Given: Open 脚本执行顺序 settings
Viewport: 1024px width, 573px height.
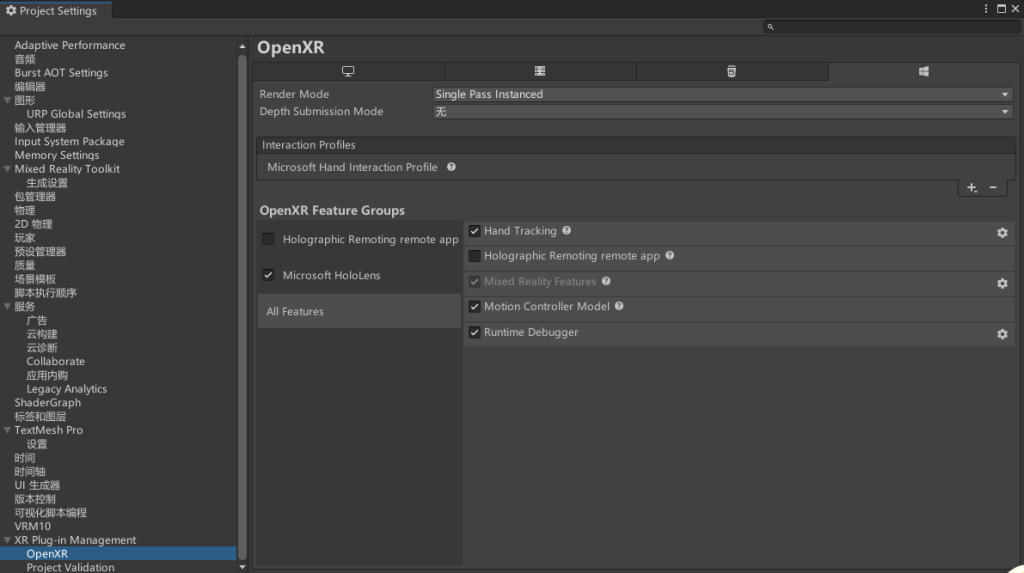Looking at the screenshot, I should tap(46, 293).
